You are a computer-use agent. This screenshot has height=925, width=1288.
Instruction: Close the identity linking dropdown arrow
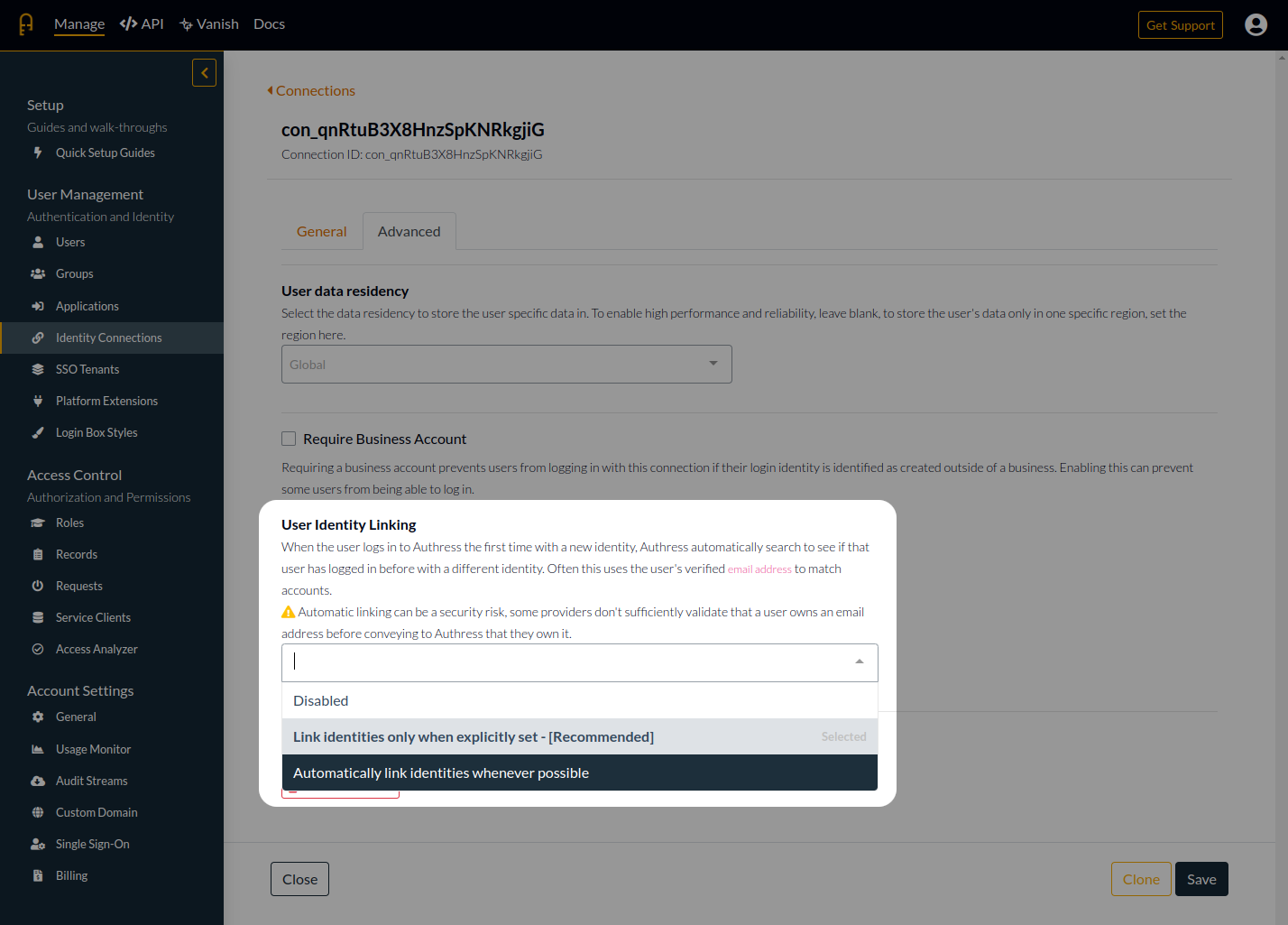coord(859,661)
